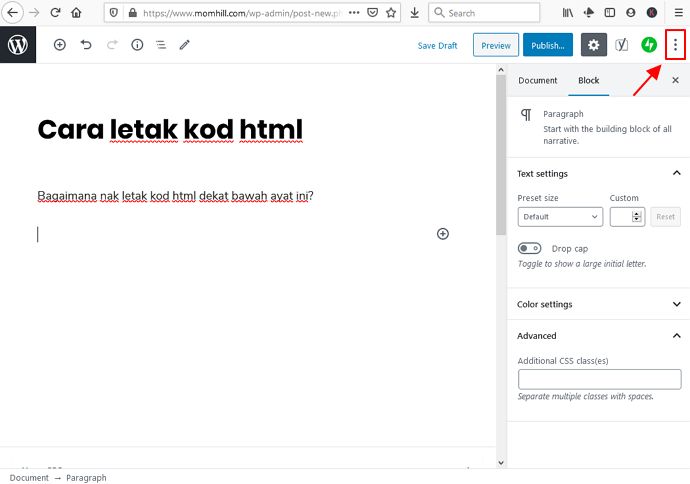690x484 pixels.
Task: Add block with inline plus icon
Action: pos(443,234)
